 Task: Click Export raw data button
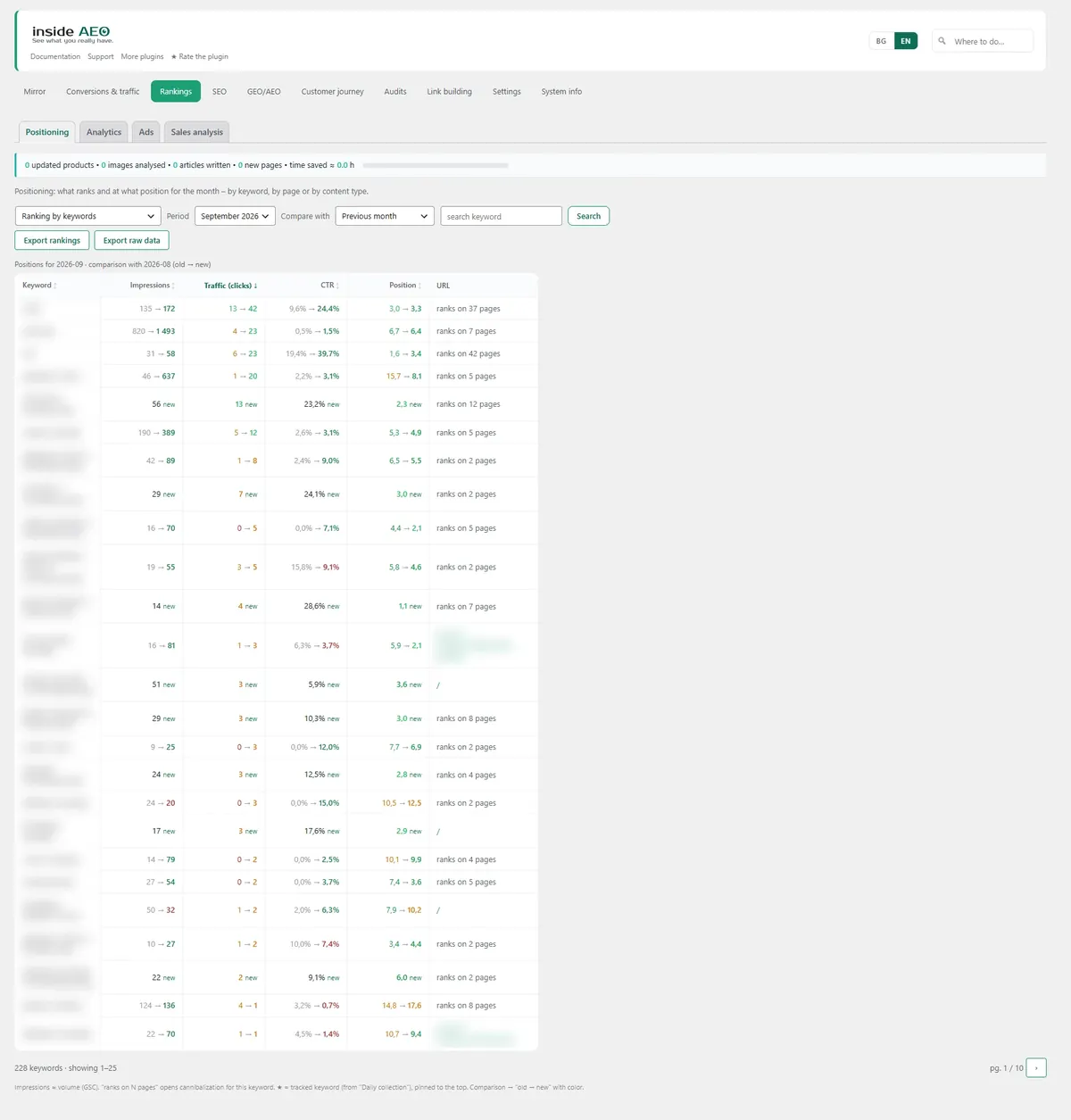tap(131, 240)
